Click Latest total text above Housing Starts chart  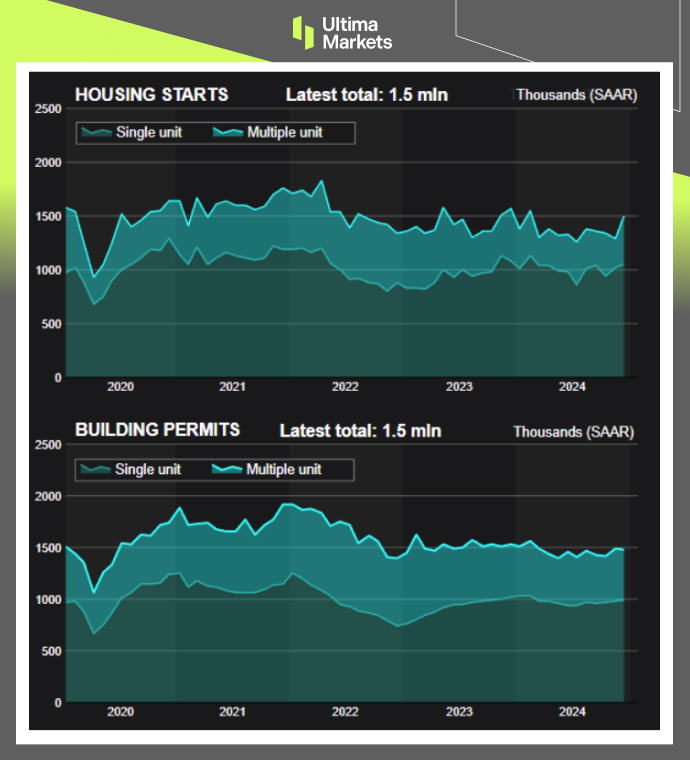coord(366,95)
